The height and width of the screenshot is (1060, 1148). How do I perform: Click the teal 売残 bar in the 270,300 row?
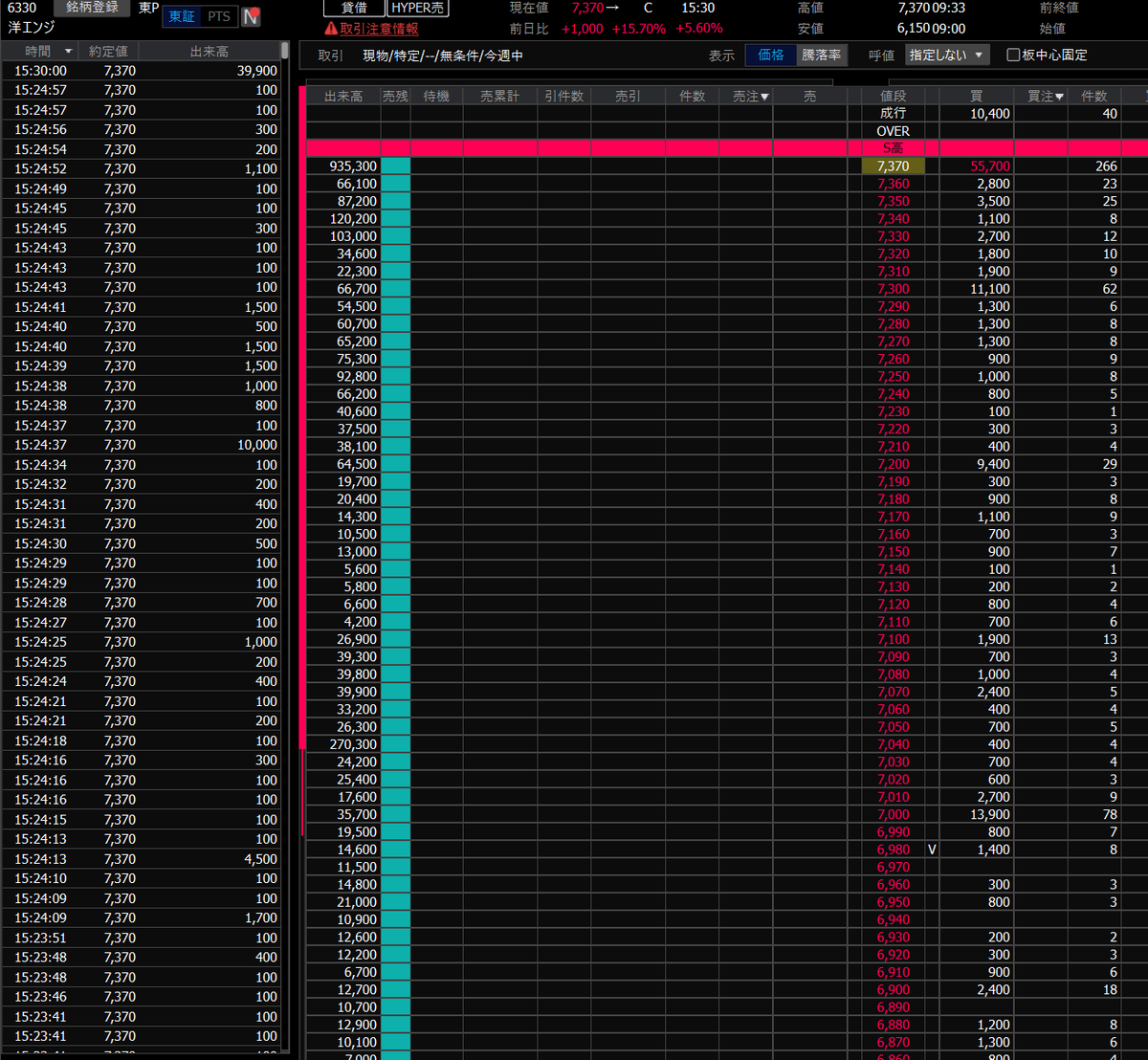(395, 744)
